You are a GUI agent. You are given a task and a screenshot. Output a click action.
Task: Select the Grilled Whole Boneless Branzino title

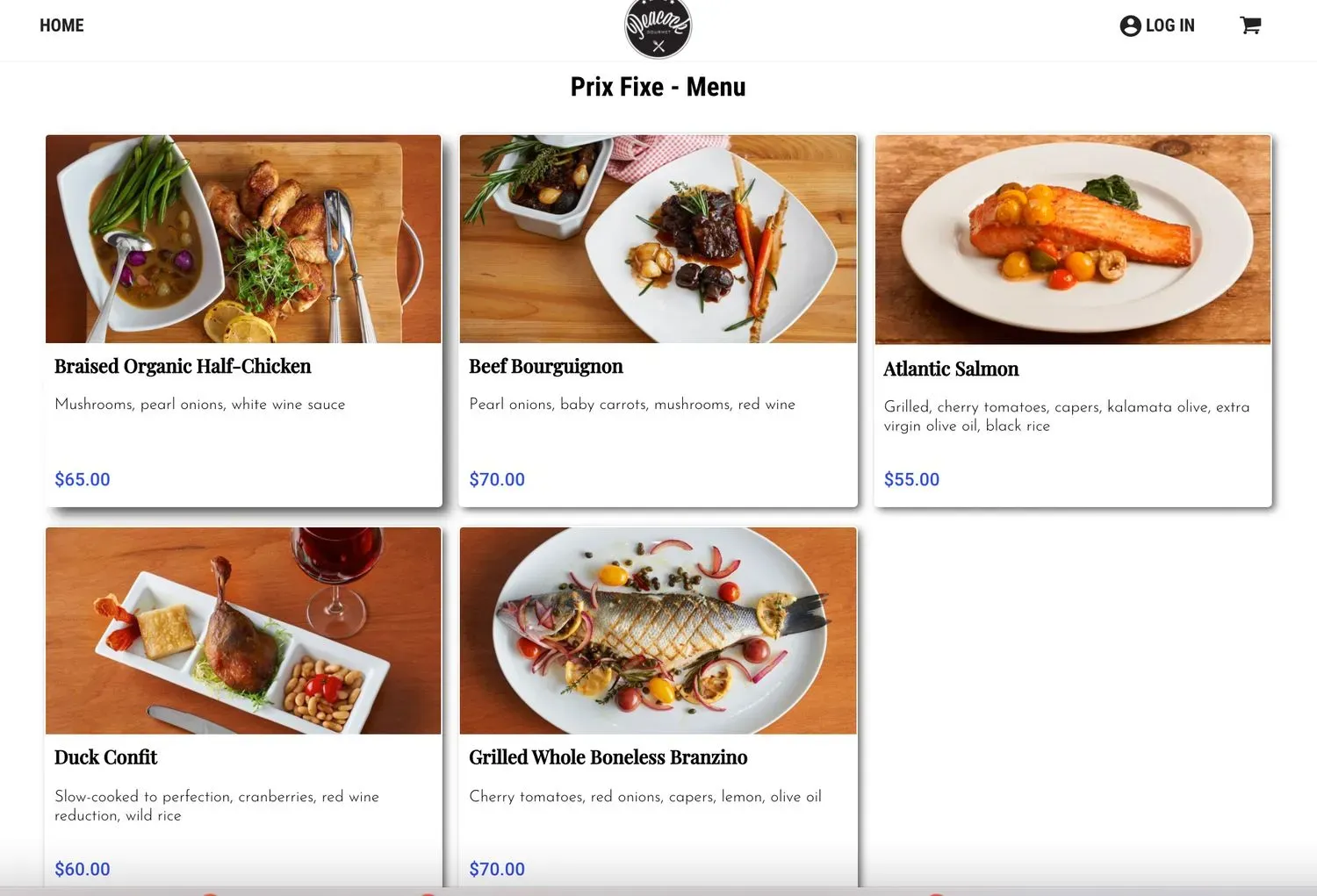[608, 757]
